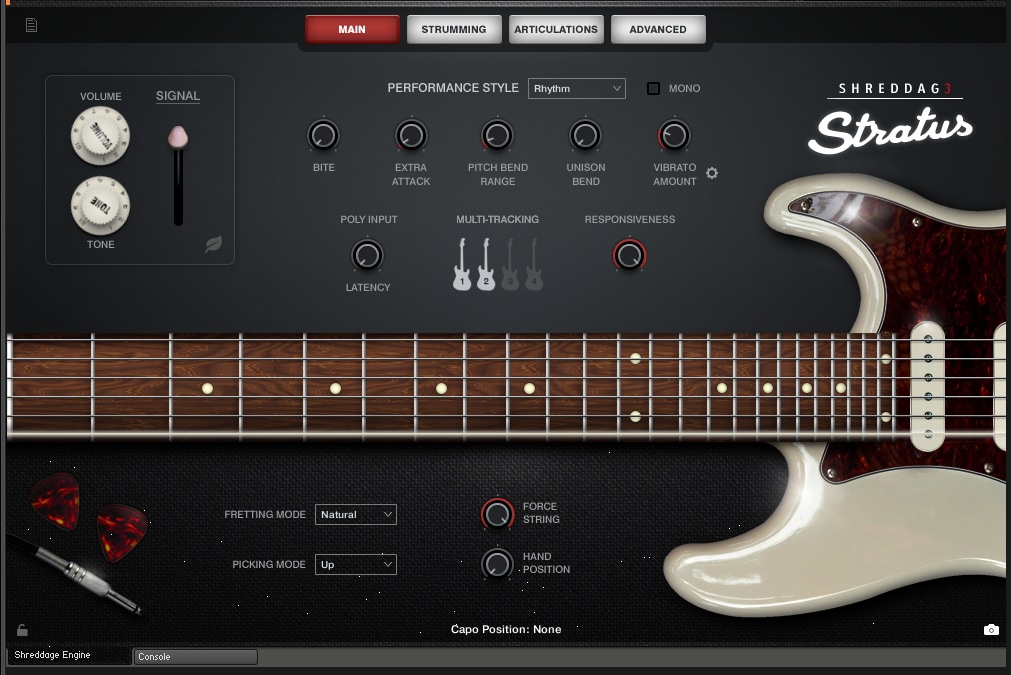Click the Capo Position: None text
This screenshot has width=1011, height=675.
click(x=506, y=629)
